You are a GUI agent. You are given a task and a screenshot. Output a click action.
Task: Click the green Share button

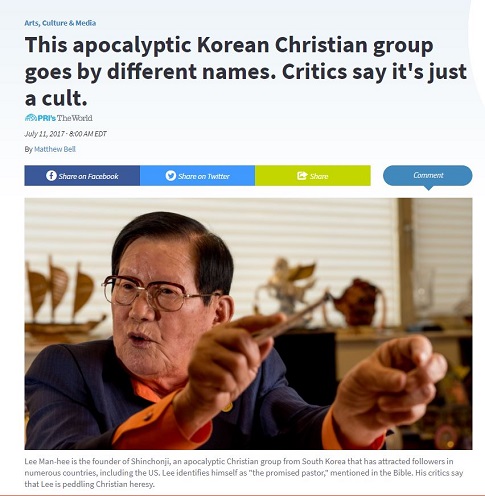coord(313,175)
